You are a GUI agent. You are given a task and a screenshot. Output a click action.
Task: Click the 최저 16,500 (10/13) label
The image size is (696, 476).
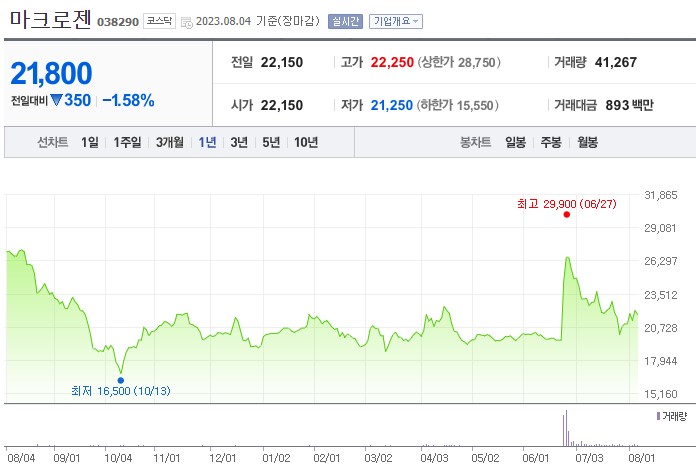pyautogui.click(x=121, y=391)
